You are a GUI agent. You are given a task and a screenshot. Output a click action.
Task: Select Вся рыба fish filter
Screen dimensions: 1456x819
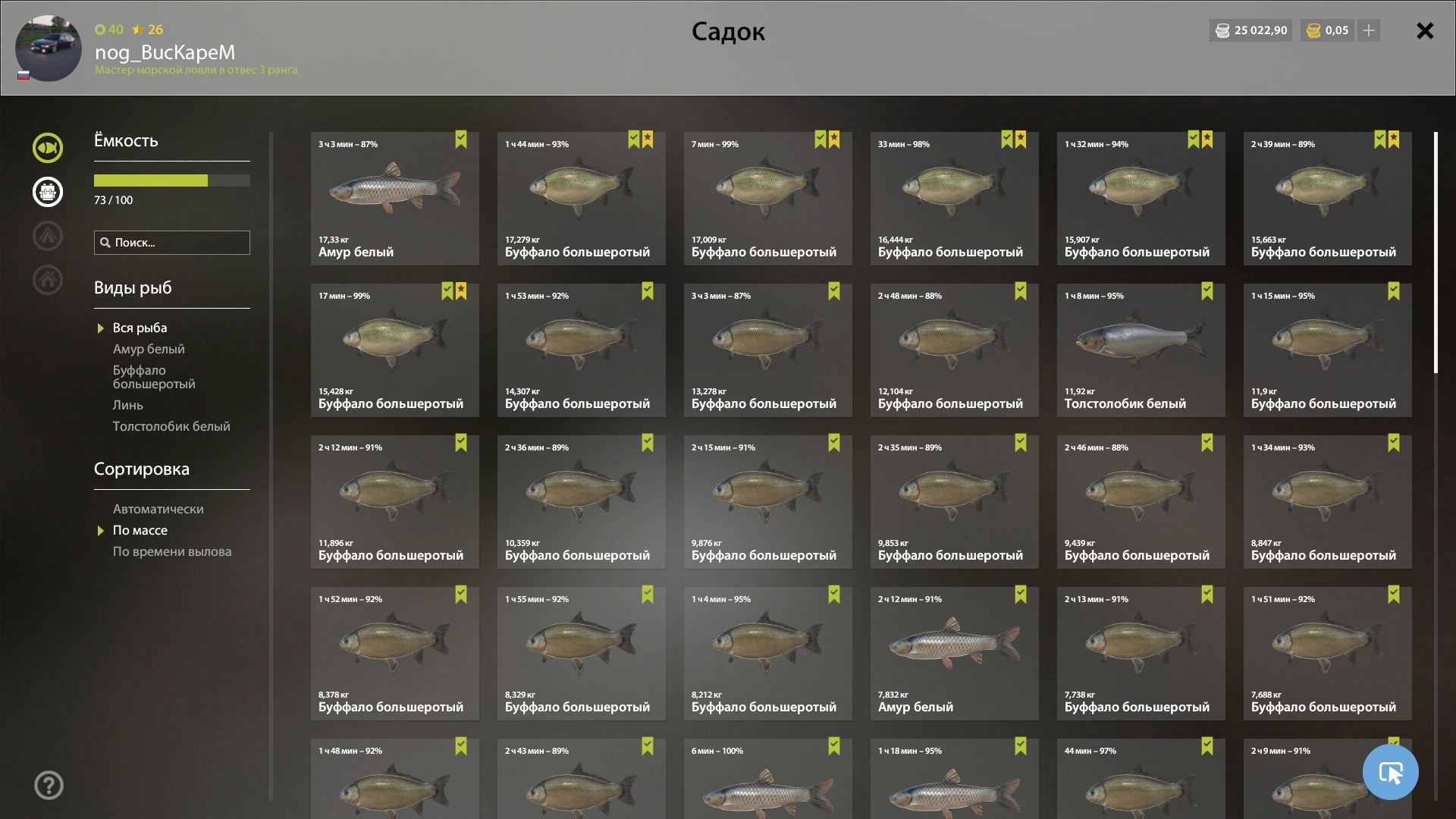coord(140,328)
